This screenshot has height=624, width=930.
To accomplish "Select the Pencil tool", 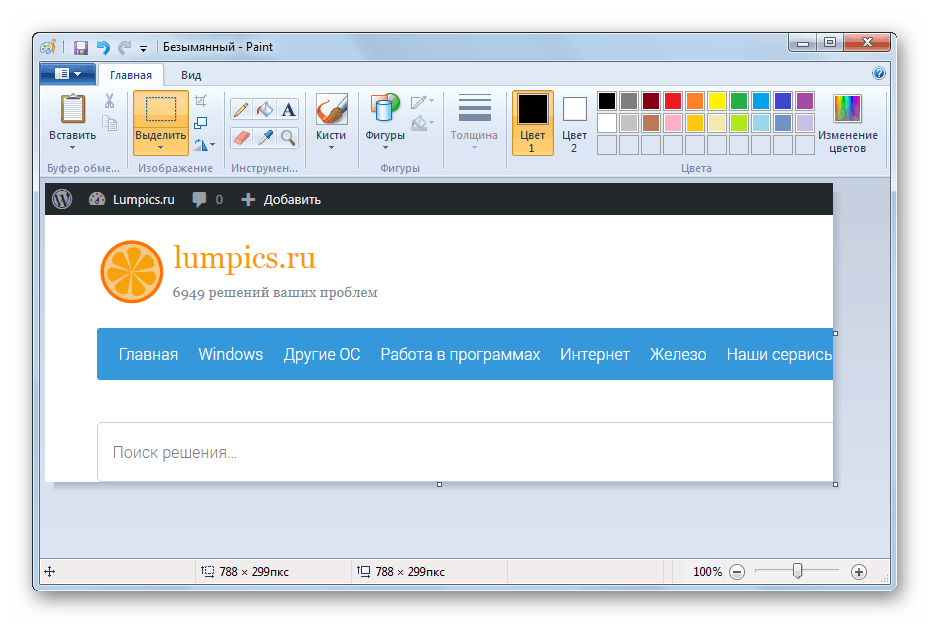I will (x=241, y=108).
